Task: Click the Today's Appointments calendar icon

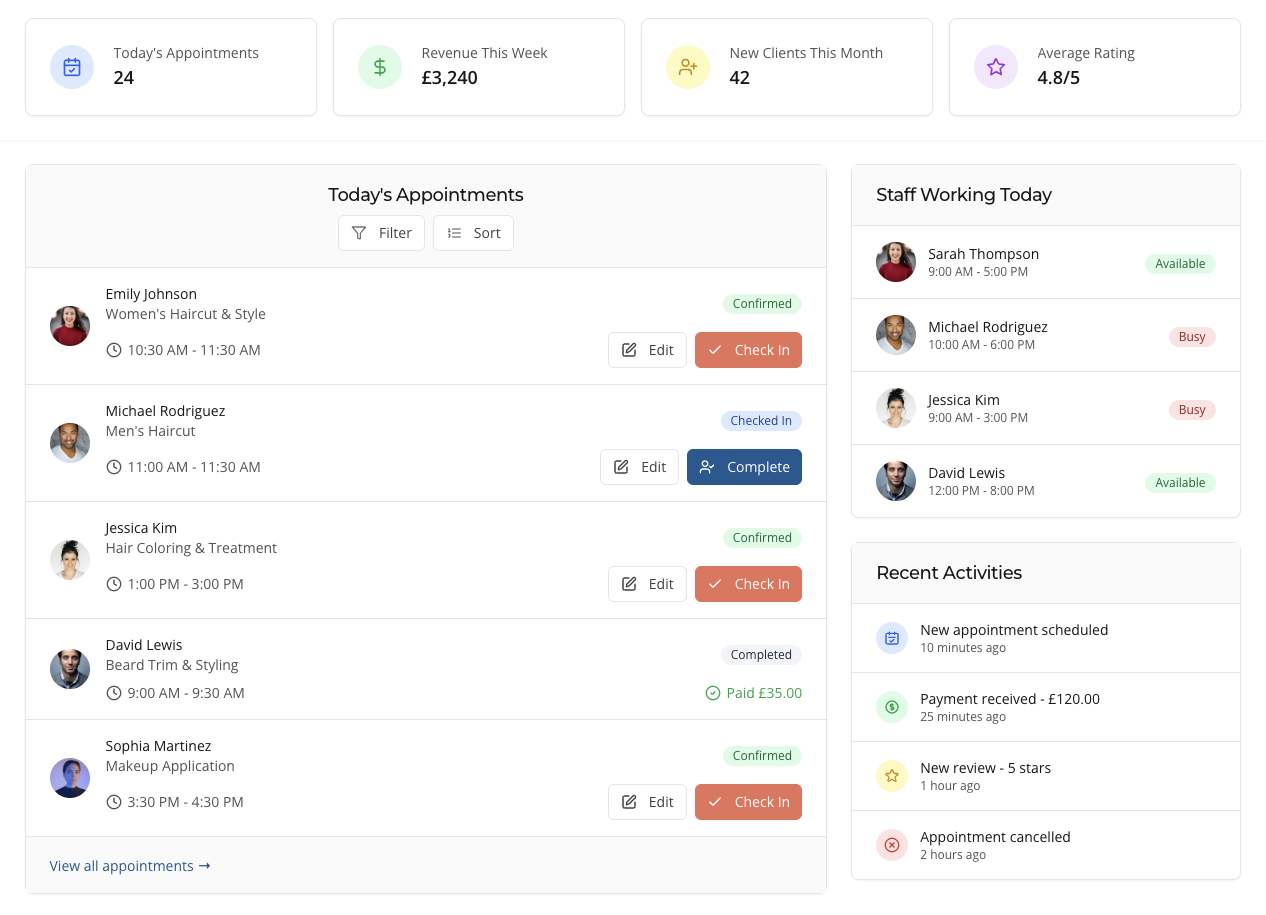Action: [71, 67]
